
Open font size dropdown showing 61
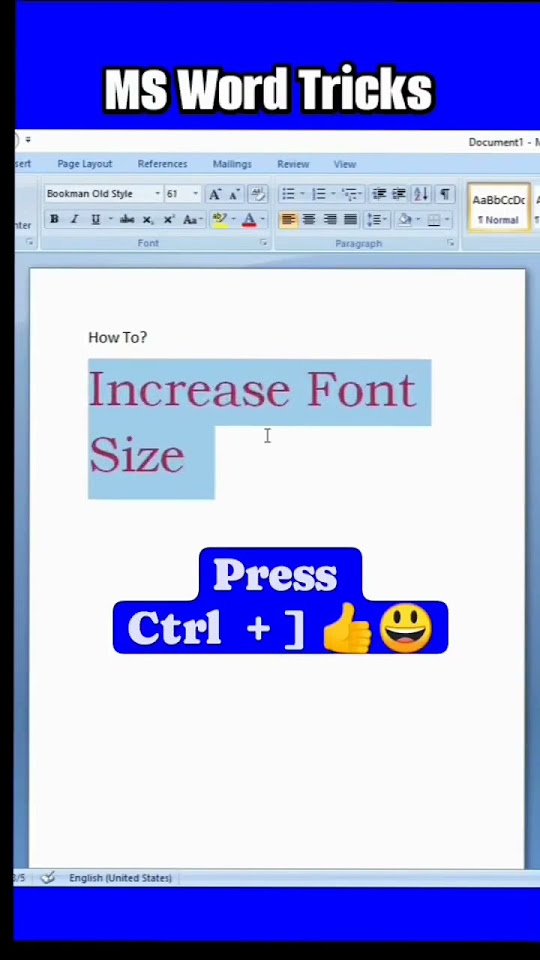196,194
